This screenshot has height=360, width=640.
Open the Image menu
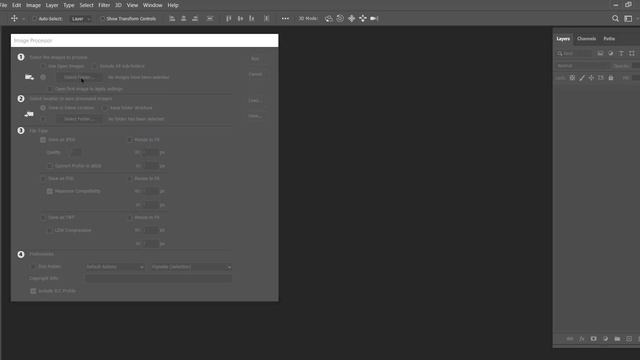click(x=33, y=5)
